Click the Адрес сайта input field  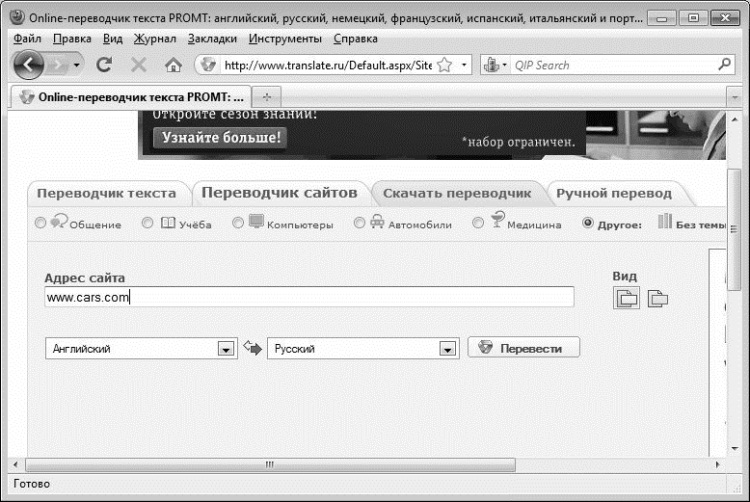310,297
